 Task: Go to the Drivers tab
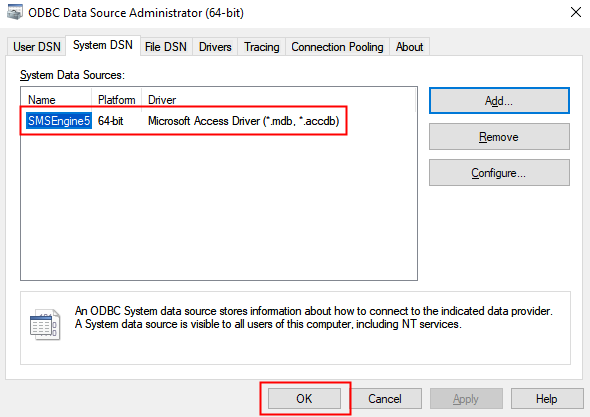(x=215, y=47)
